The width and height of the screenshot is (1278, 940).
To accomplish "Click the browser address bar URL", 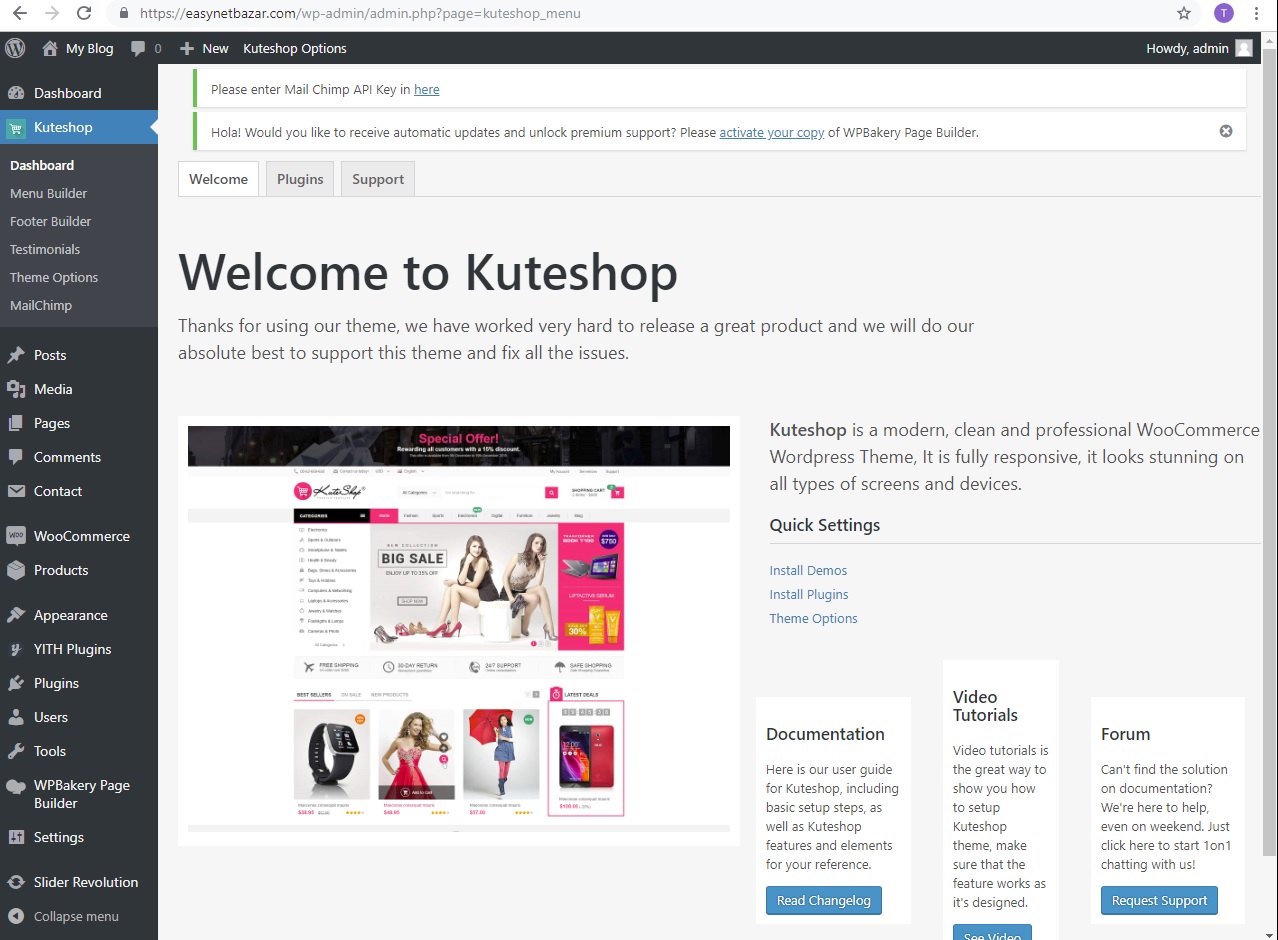I will (x=360, y=14).
